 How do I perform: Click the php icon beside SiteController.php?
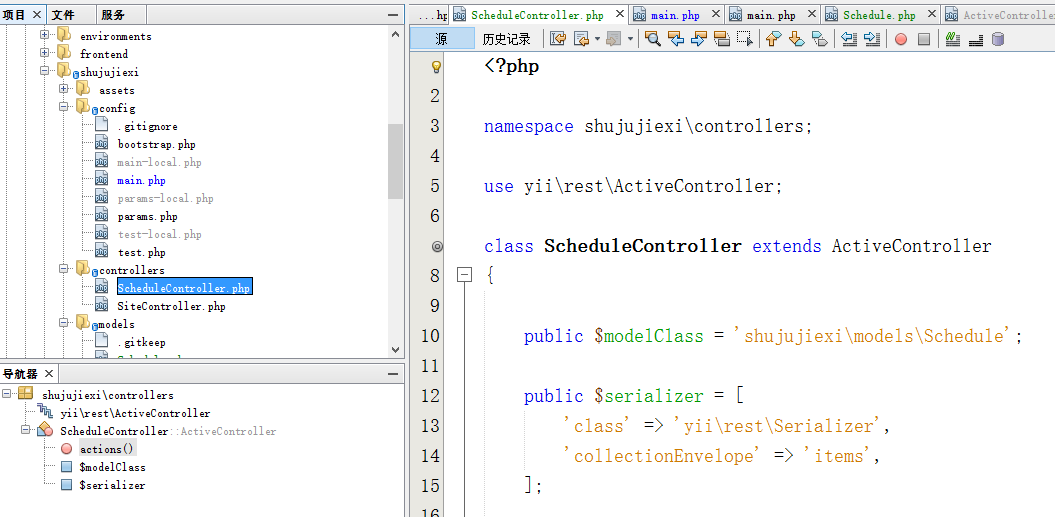pyautogui.click(x=102, y=306)
